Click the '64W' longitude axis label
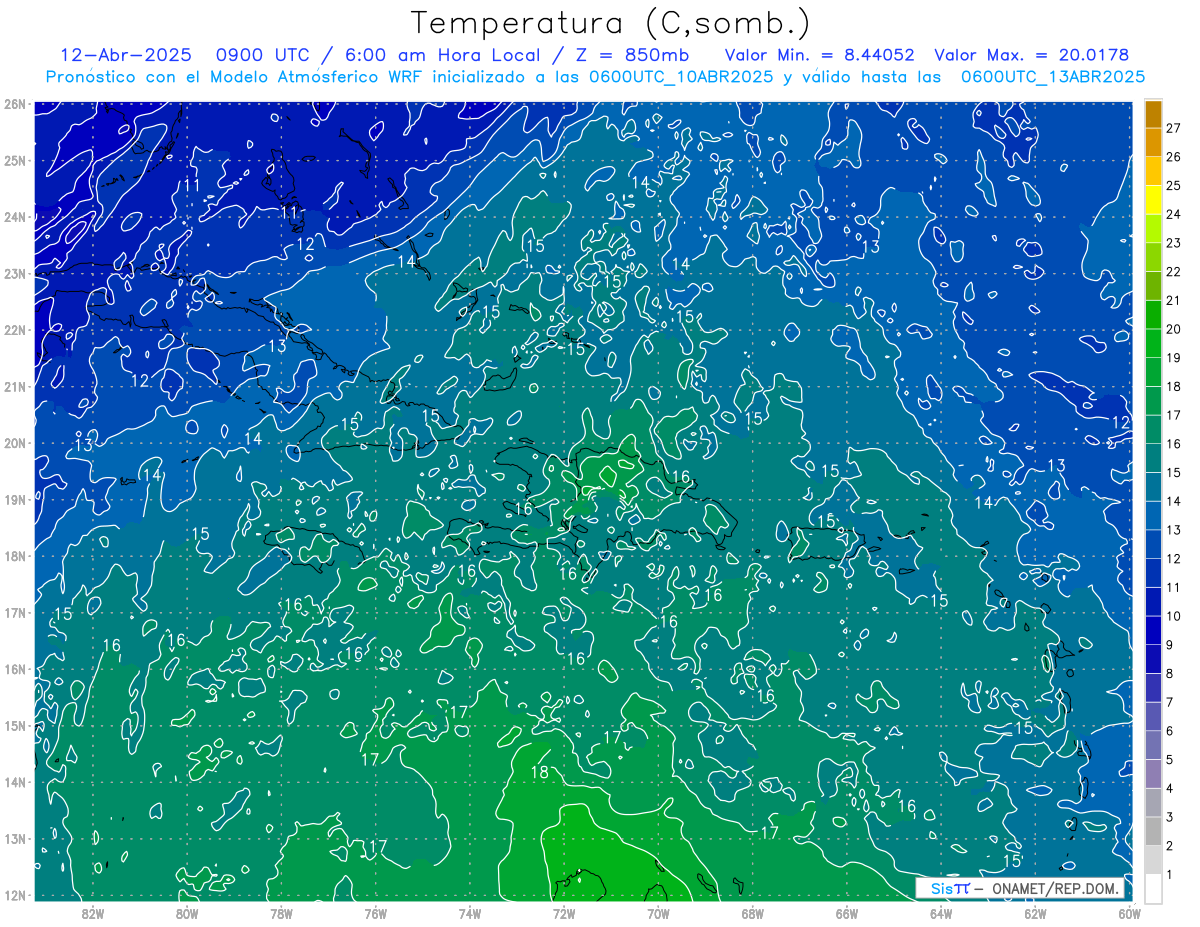Image resolution: width=1200 pixels, height=927 pixels. (x=941, y=913)
